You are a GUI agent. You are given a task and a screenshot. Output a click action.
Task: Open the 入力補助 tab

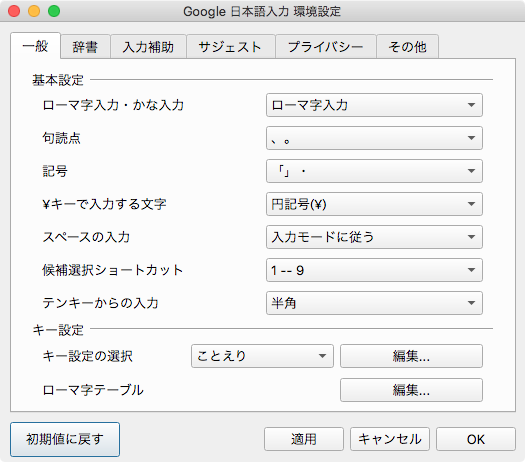coord(148,47)
